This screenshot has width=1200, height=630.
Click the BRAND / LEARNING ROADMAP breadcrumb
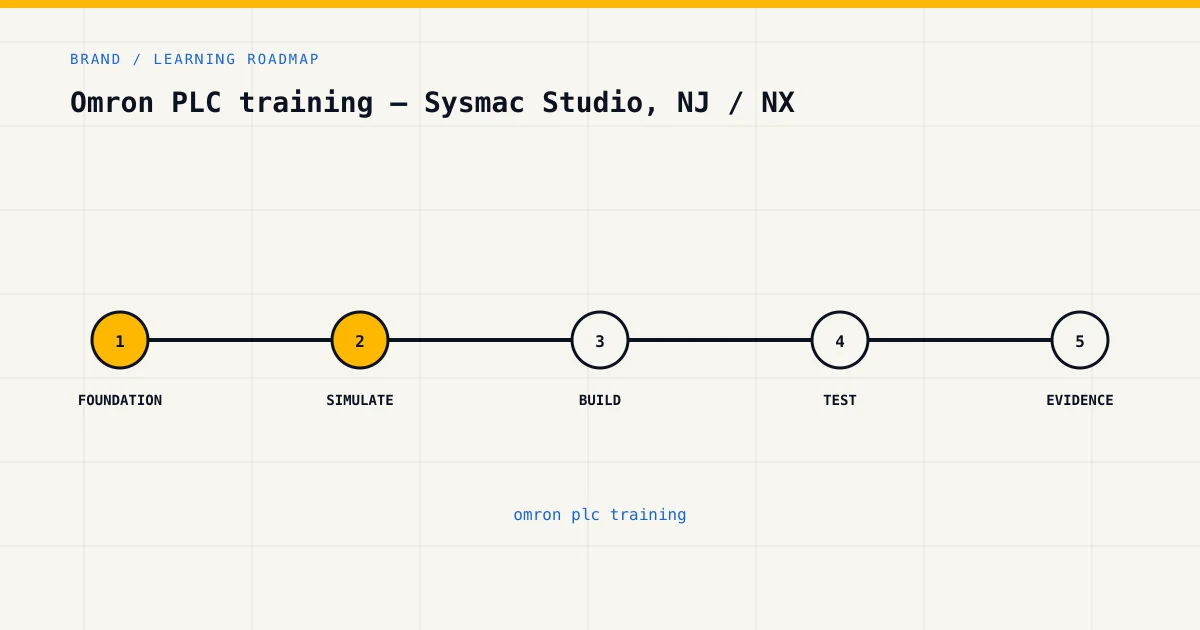195,59
